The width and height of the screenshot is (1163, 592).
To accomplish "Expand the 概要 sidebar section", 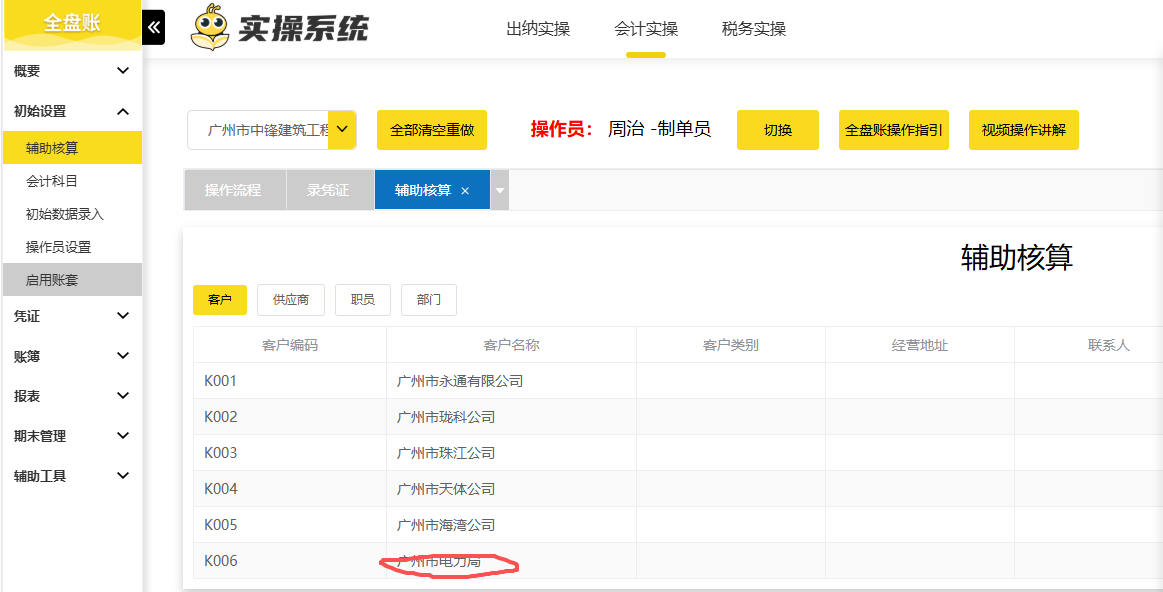I will pos(123,71).
